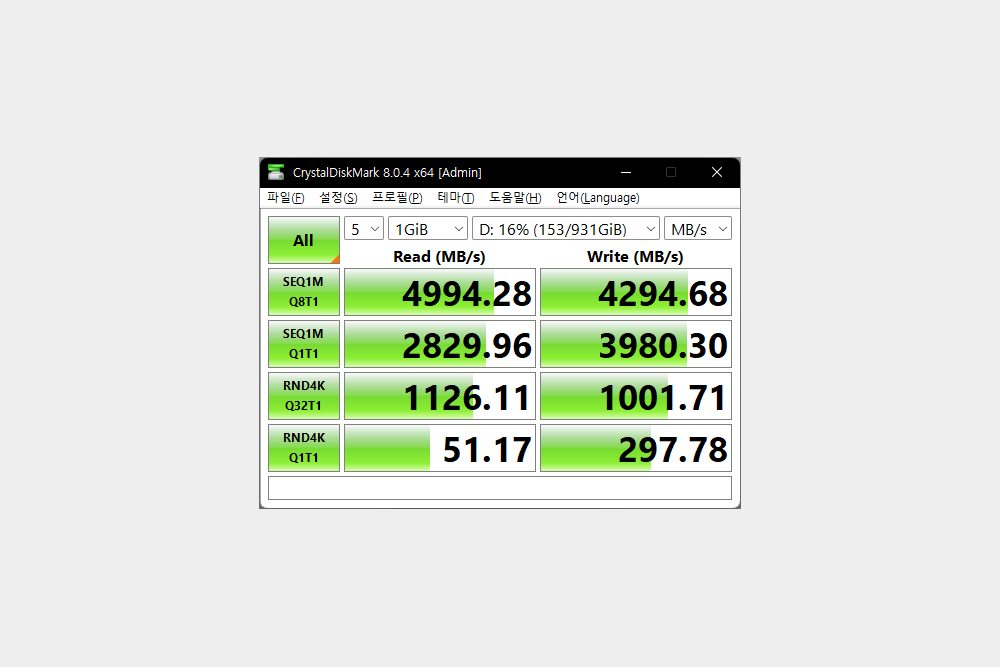Start the SEQ1M Q8T1 test
The height and width of the screenshot is (667, 1000).
pos(304,292)
